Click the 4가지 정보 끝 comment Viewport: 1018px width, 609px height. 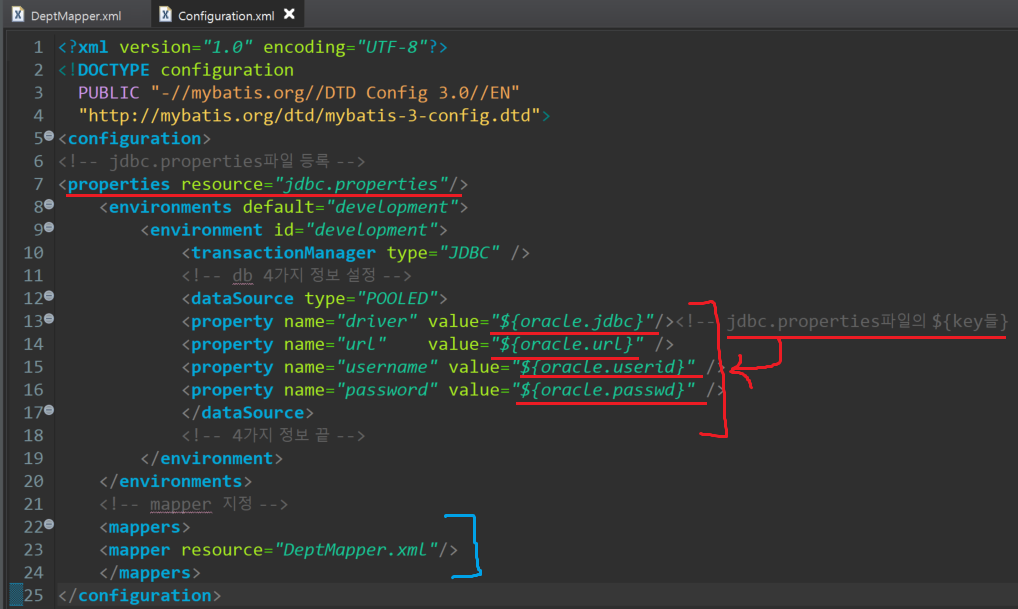[x=273, y=436]
